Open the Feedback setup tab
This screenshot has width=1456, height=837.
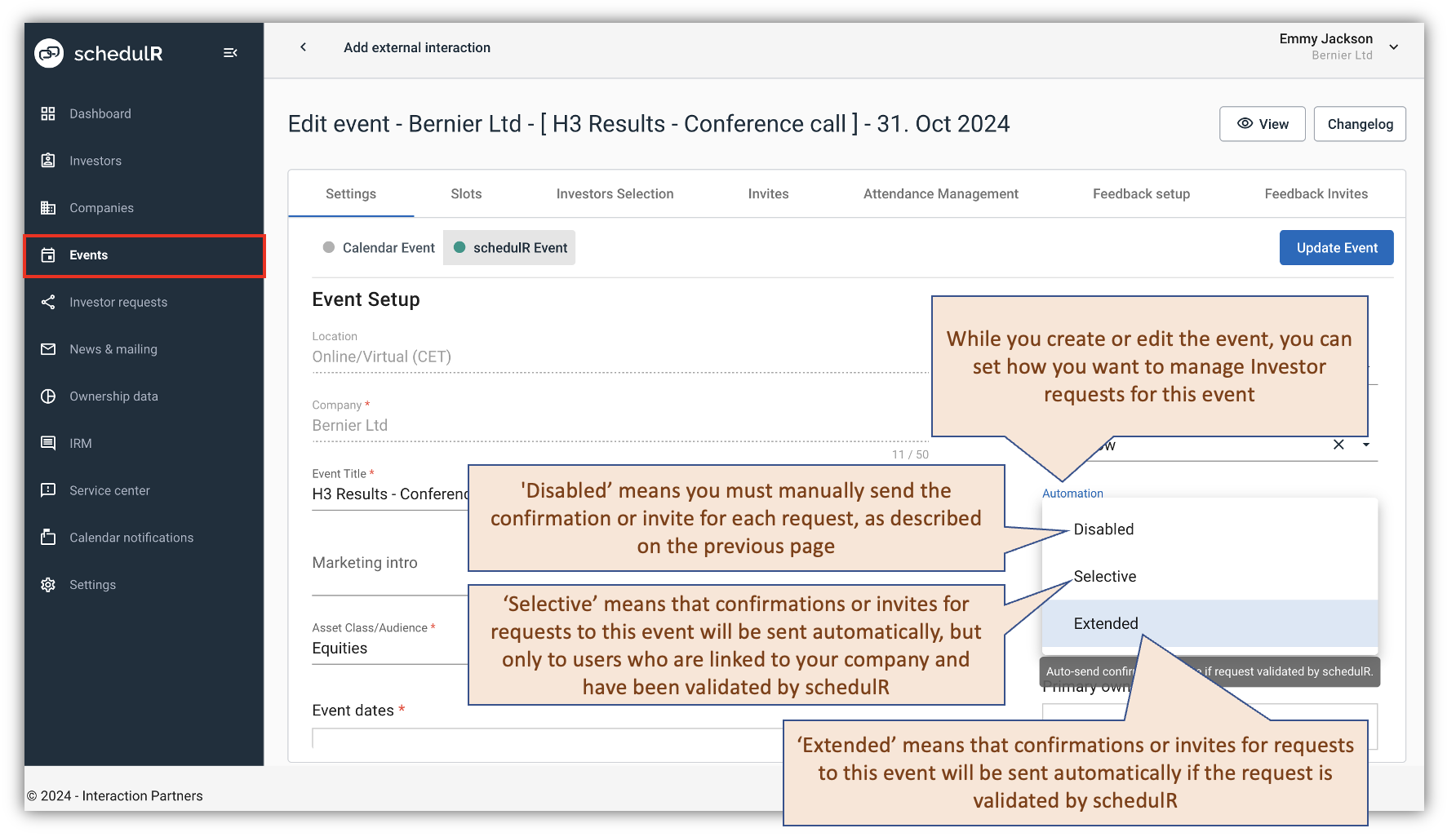tap(1141, 193)
